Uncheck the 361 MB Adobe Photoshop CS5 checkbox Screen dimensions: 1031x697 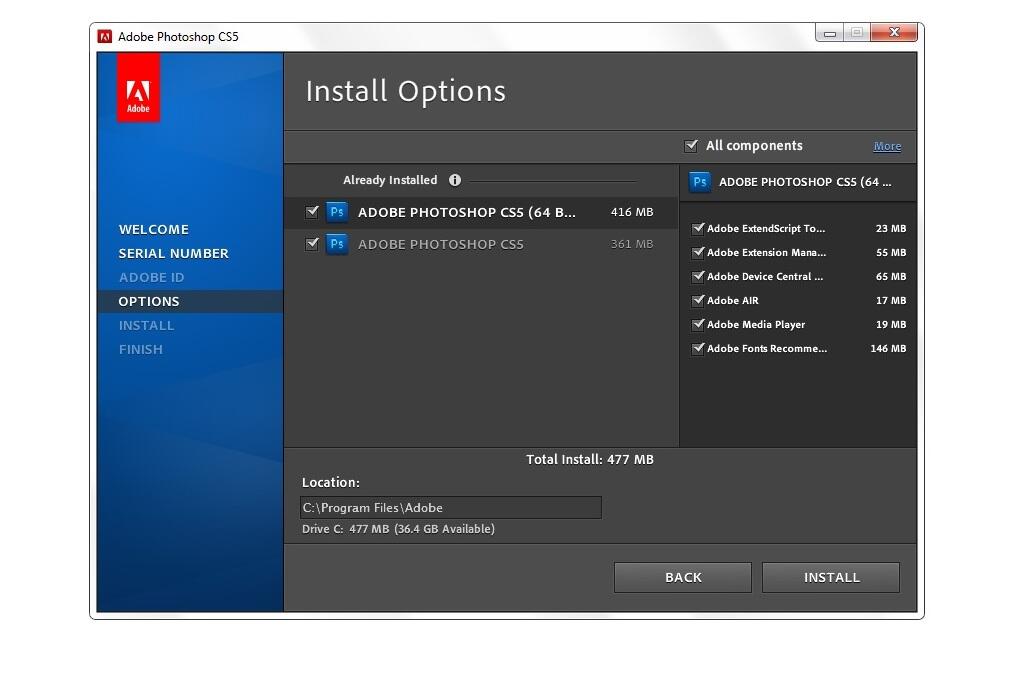coord(312,244)
